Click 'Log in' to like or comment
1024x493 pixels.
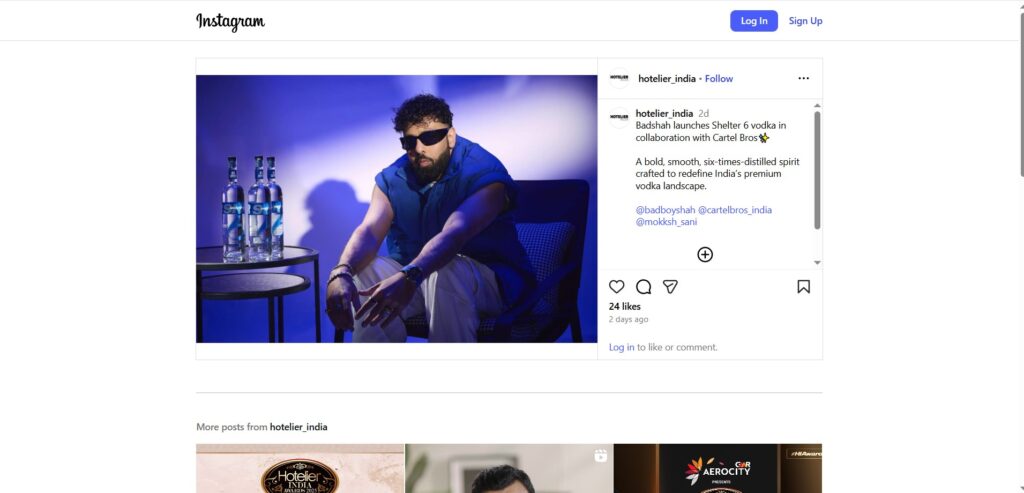[622, 347]
